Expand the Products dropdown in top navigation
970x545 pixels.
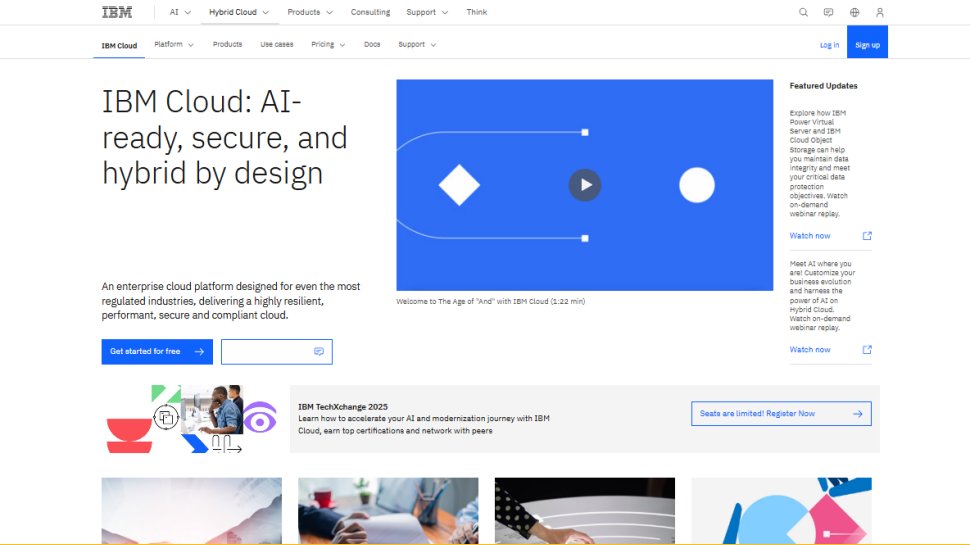click(x=310, y=12)
